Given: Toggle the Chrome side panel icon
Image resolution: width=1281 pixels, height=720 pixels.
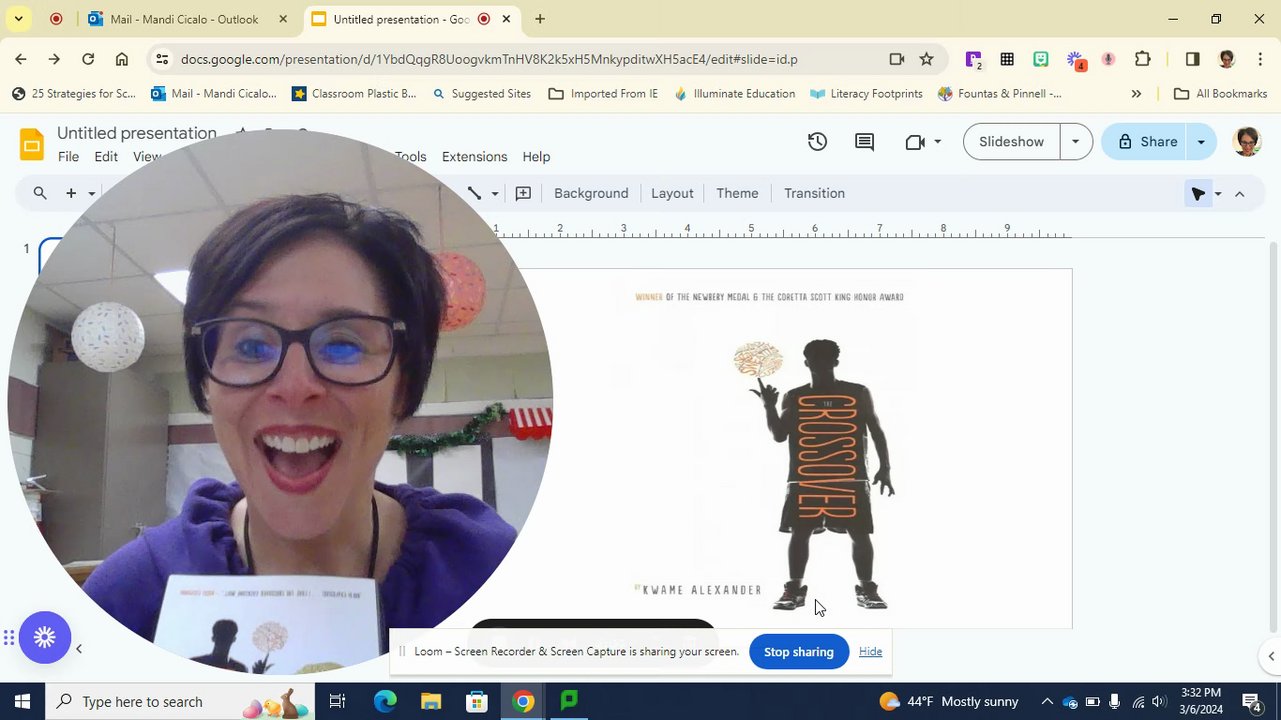Looking at the screenshot, I should click(1192, 59).
